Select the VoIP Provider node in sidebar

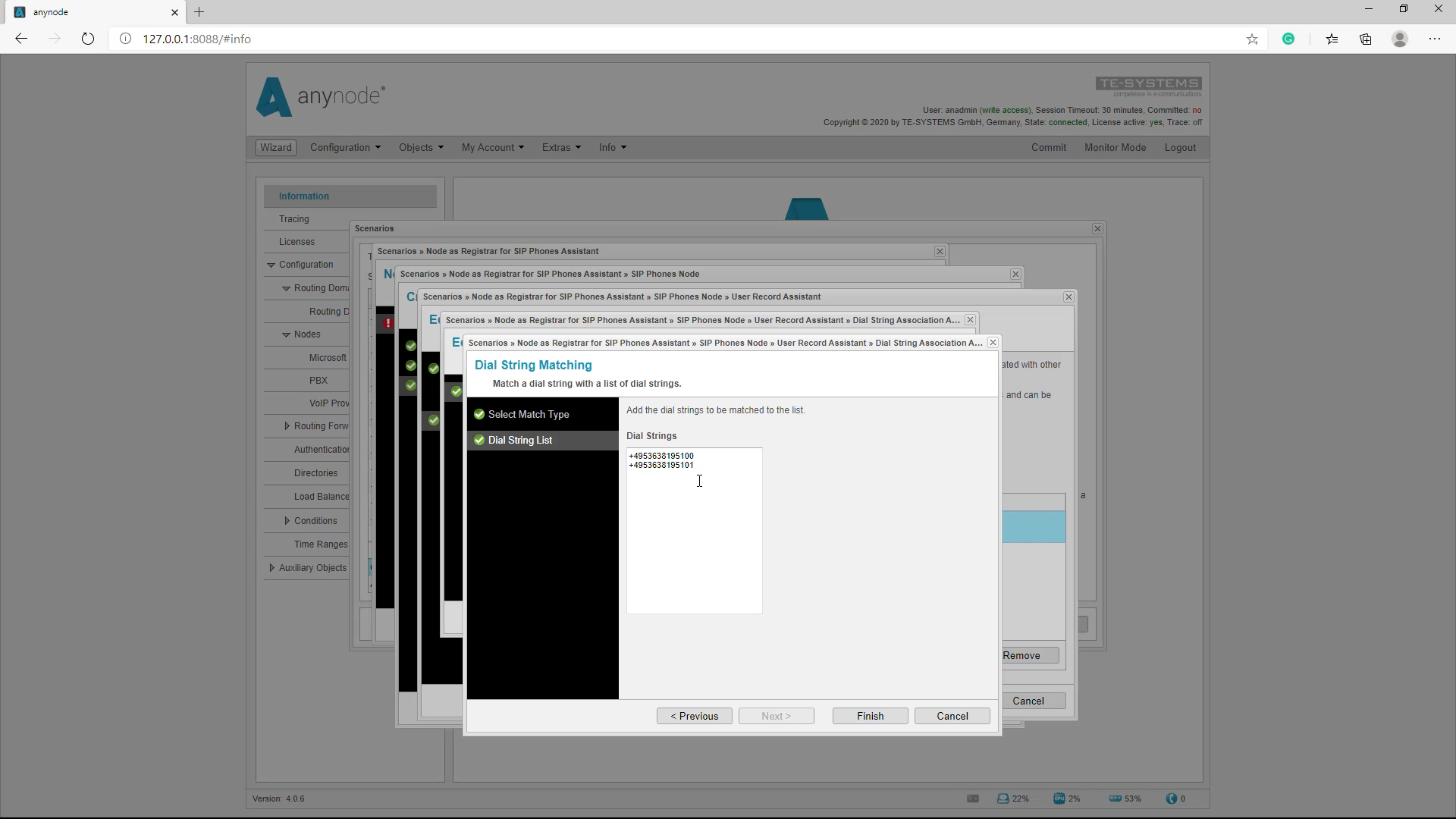[329, 403]
